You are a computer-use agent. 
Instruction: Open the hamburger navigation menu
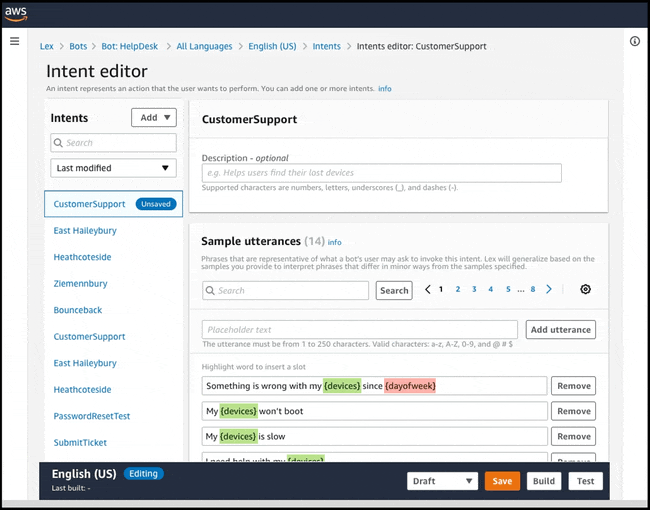pyautogui.click(x=15, y=41)
